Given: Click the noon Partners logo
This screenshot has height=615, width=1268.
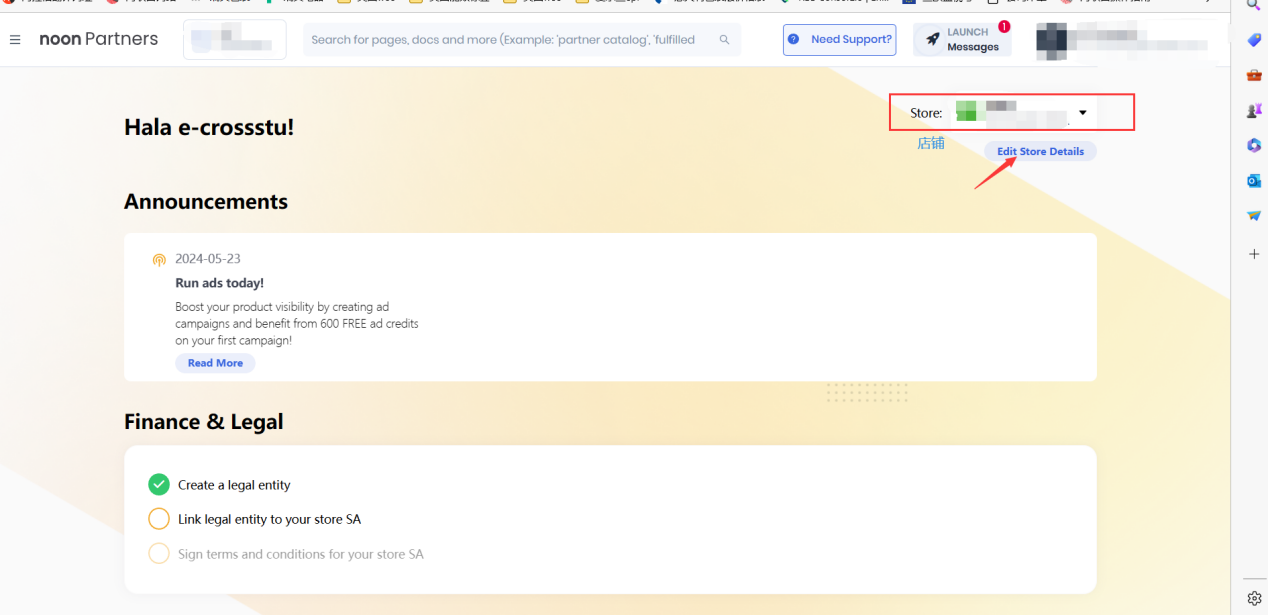Looking at the screenshot, I should click(x=98, y=39).
